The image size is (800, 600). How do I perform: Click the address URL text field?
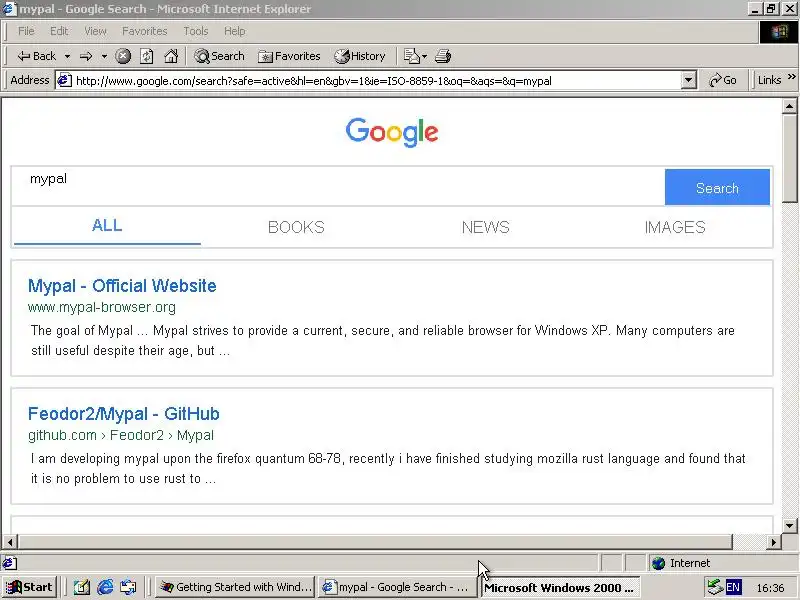[x=377, y=81]
